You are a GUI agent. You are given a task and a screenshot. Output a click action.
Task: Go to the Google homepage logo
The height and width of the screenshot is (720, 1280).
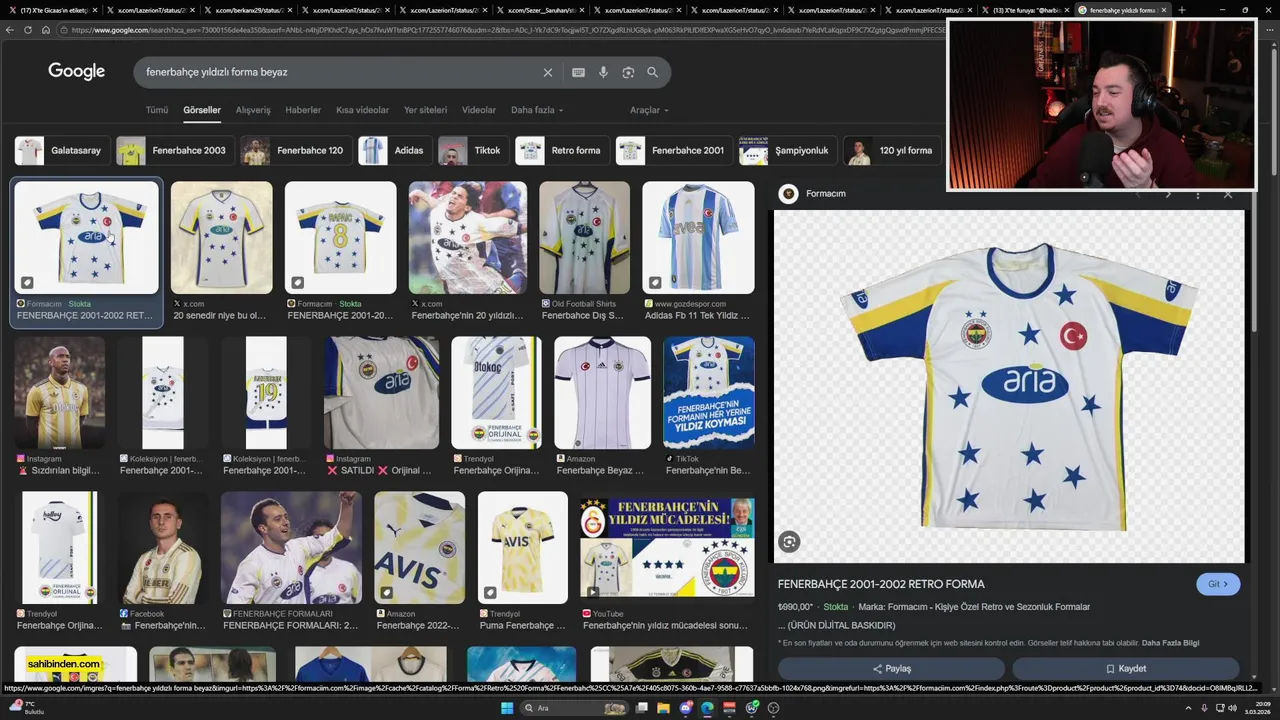coord(76,71)
